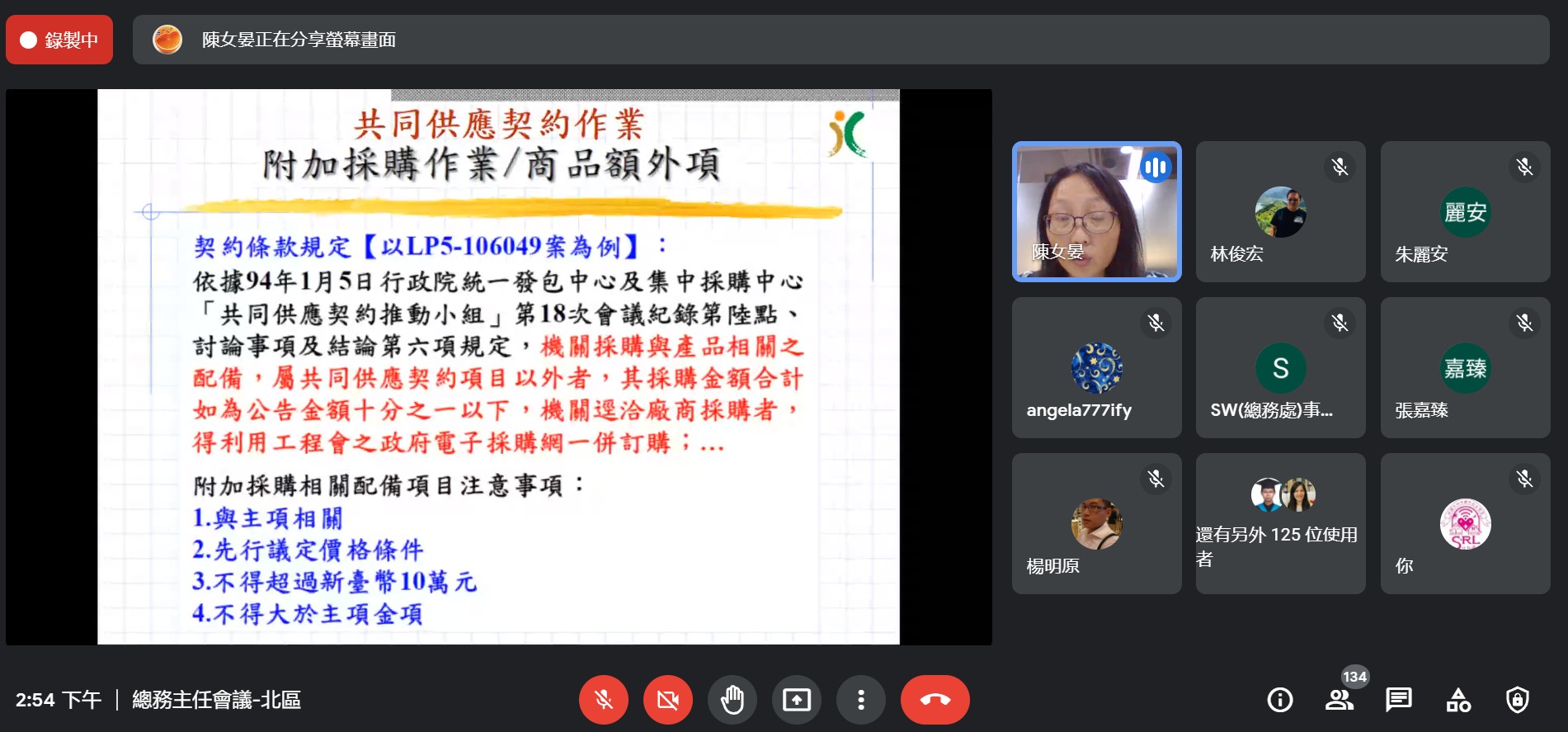Unmute your microphone in the bottom bar
Viewport: 1568px width, 732px height.
(603, 700)
